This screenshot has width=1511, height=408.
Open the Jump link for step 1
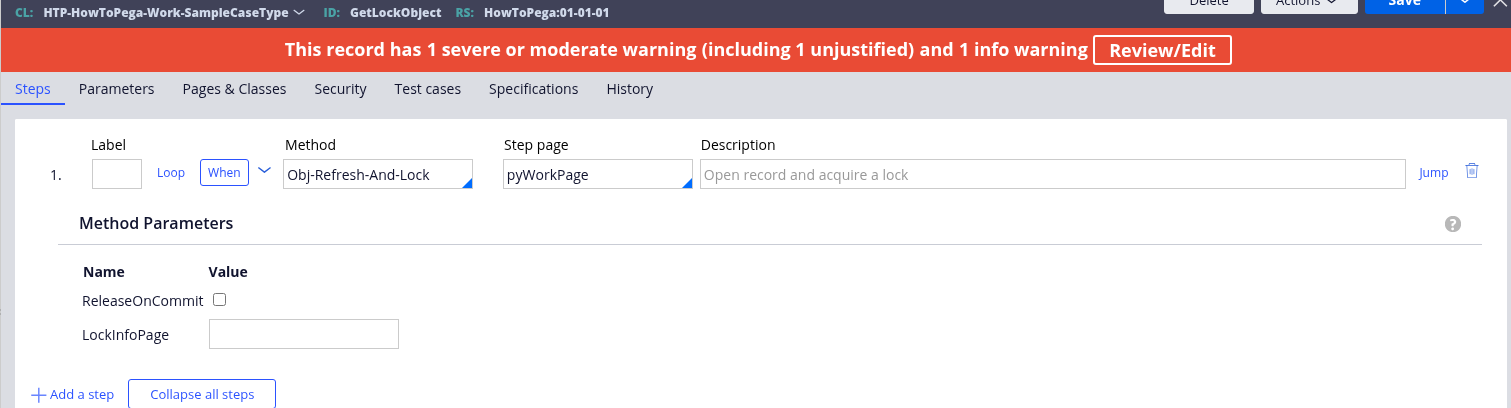coord(1433,173)
